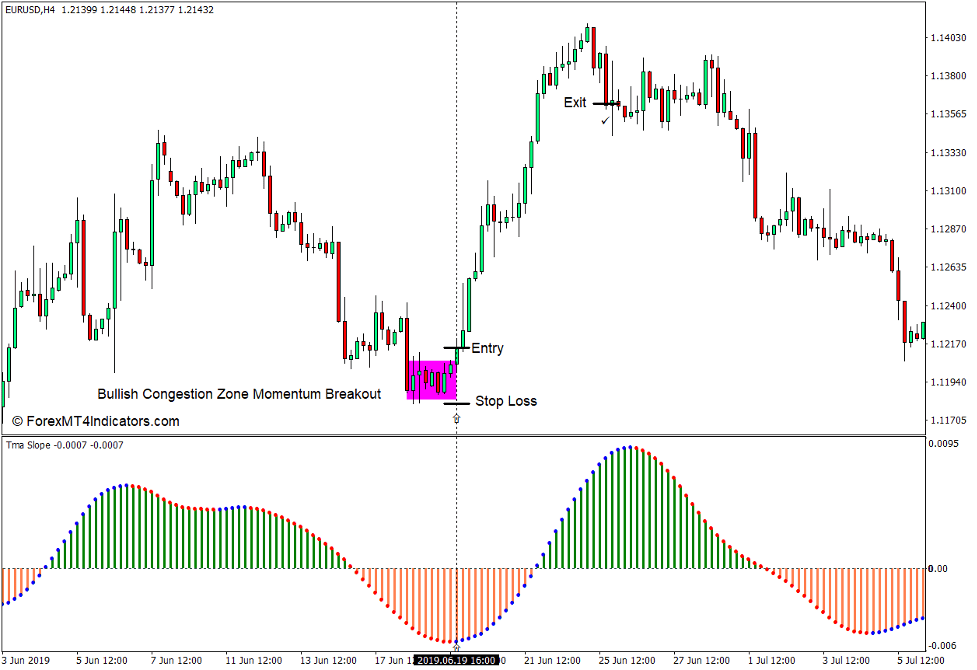Image resolution: width=977 pixels, height=670 pixels.
Task: Select the Entry annotation label
Action: [488, 348]
